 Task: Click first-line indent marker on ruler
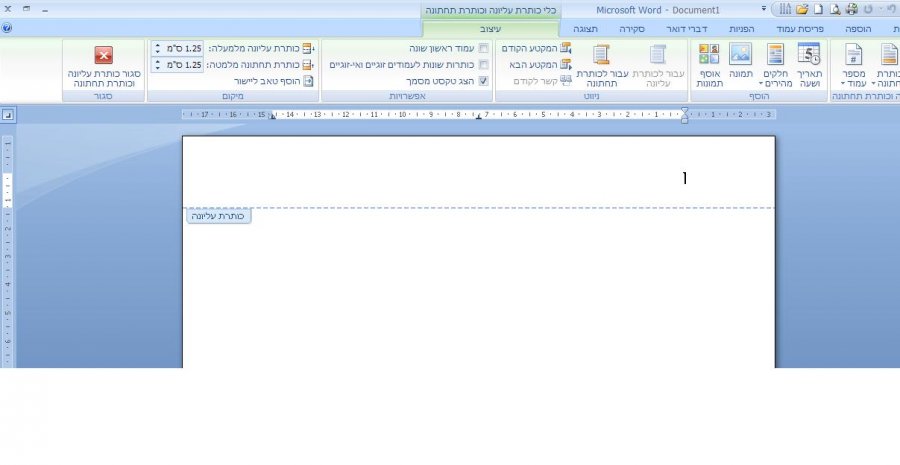click(684, 110)
